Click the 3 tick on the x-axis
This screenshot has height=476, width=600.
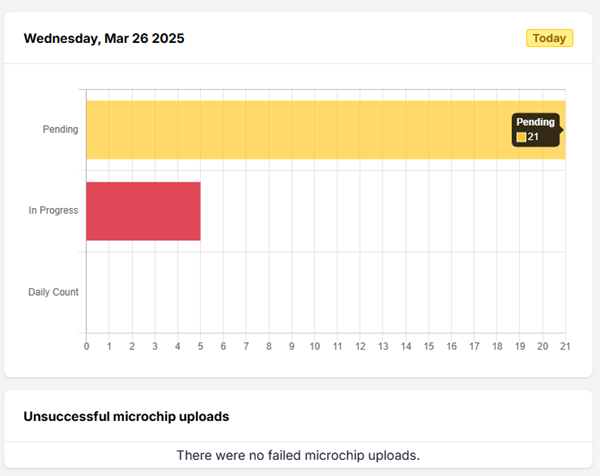[x=155, y=347]
